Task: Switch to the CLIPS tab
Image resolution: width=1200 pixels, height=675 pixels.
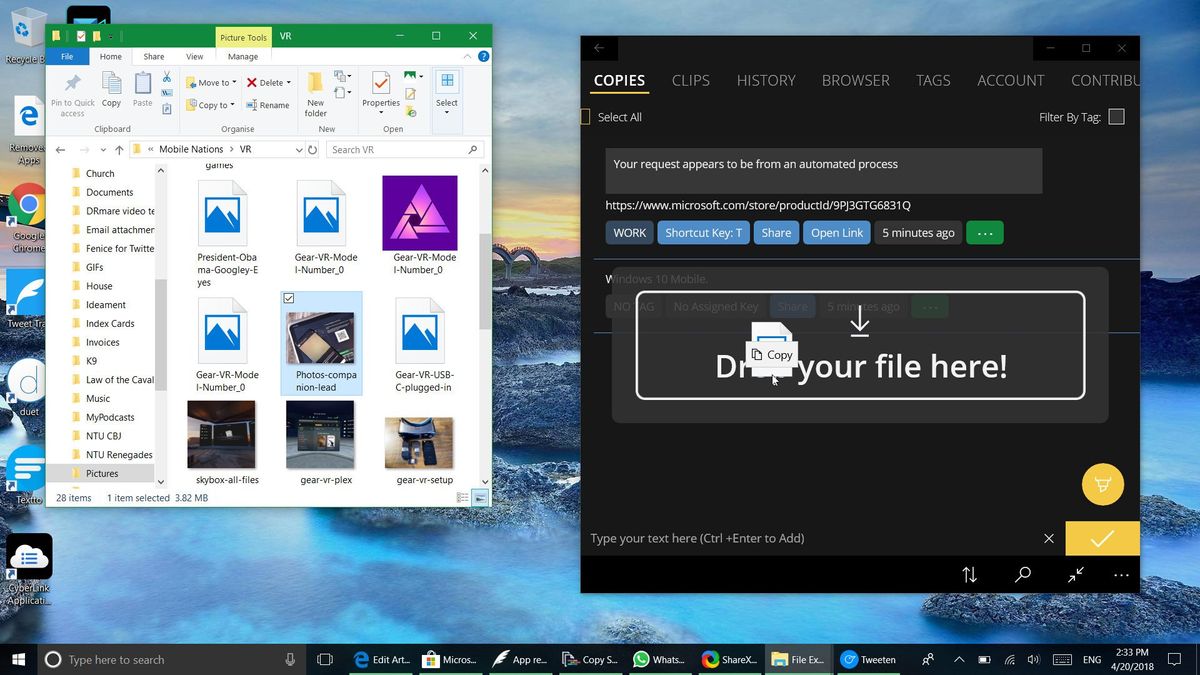Action: [x=690, y=80]
